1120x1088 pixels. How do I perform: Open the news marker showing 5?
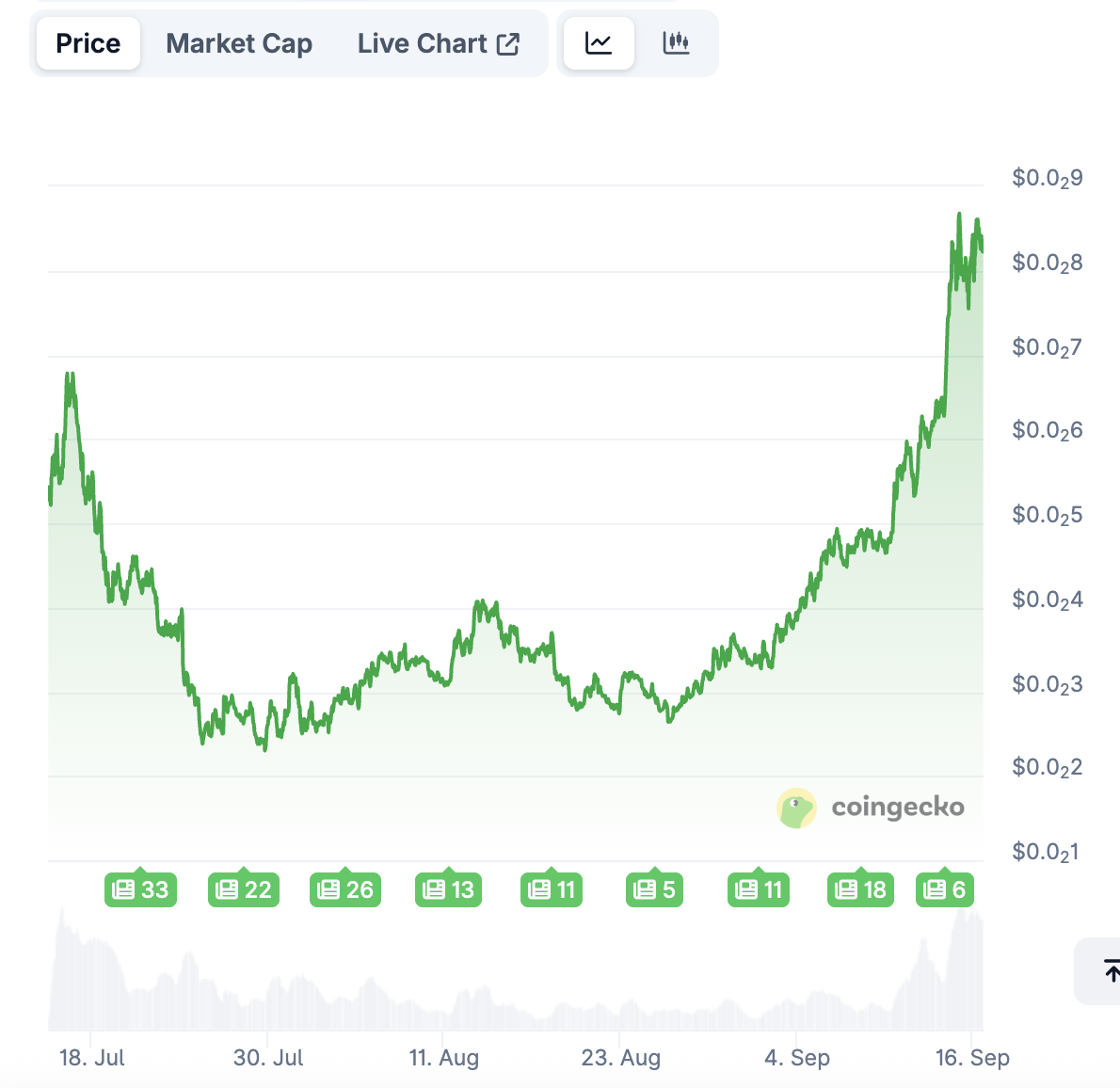pyautogui.click(x=655, y=889)
